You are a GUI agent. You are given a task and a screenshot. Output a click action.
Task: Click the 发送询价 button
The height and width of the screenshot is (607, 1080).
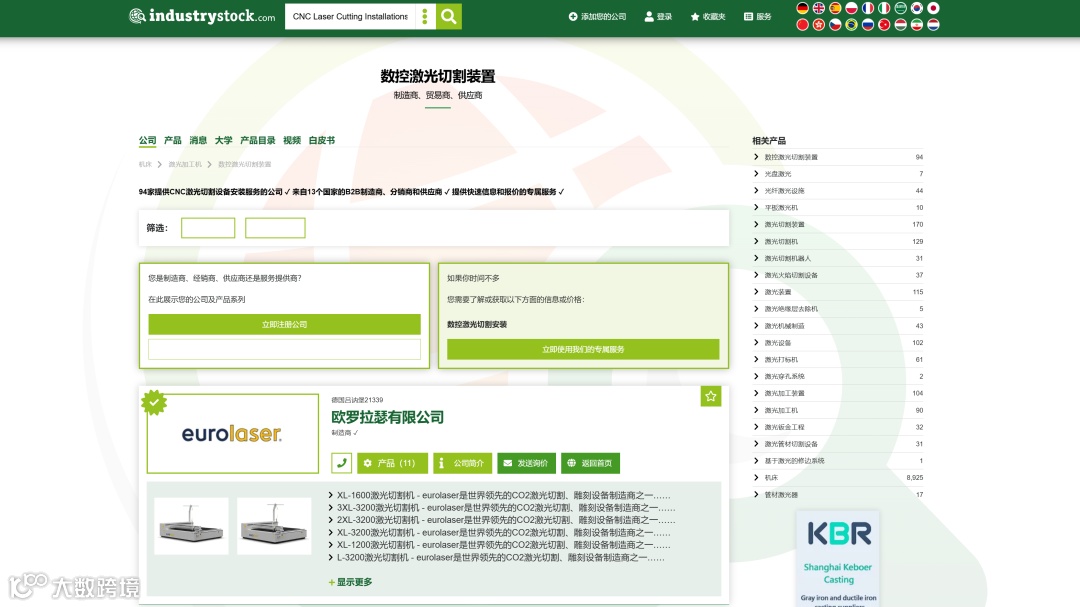pos(527,463)
